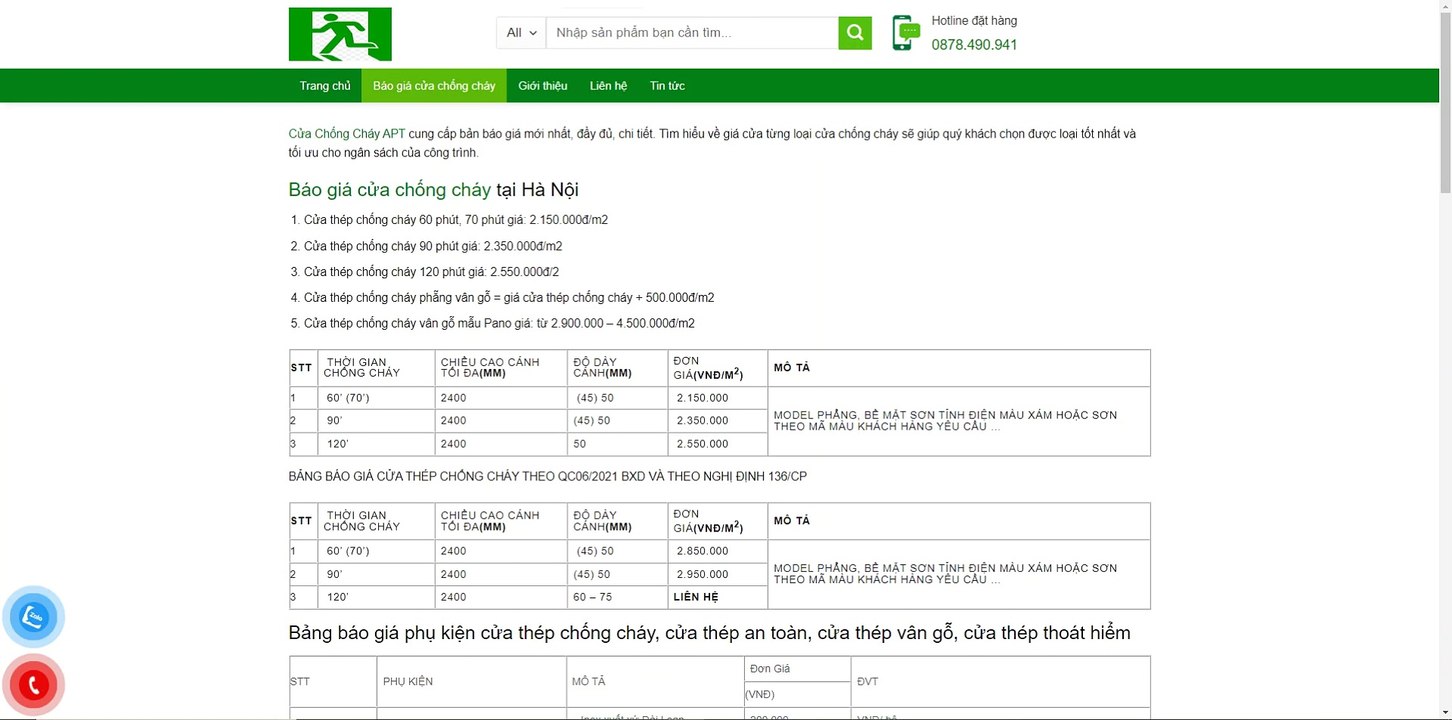1452x720 pixels.
Task: Open the blue Zalo chat floating button
Action: click(x=34, y=617)
